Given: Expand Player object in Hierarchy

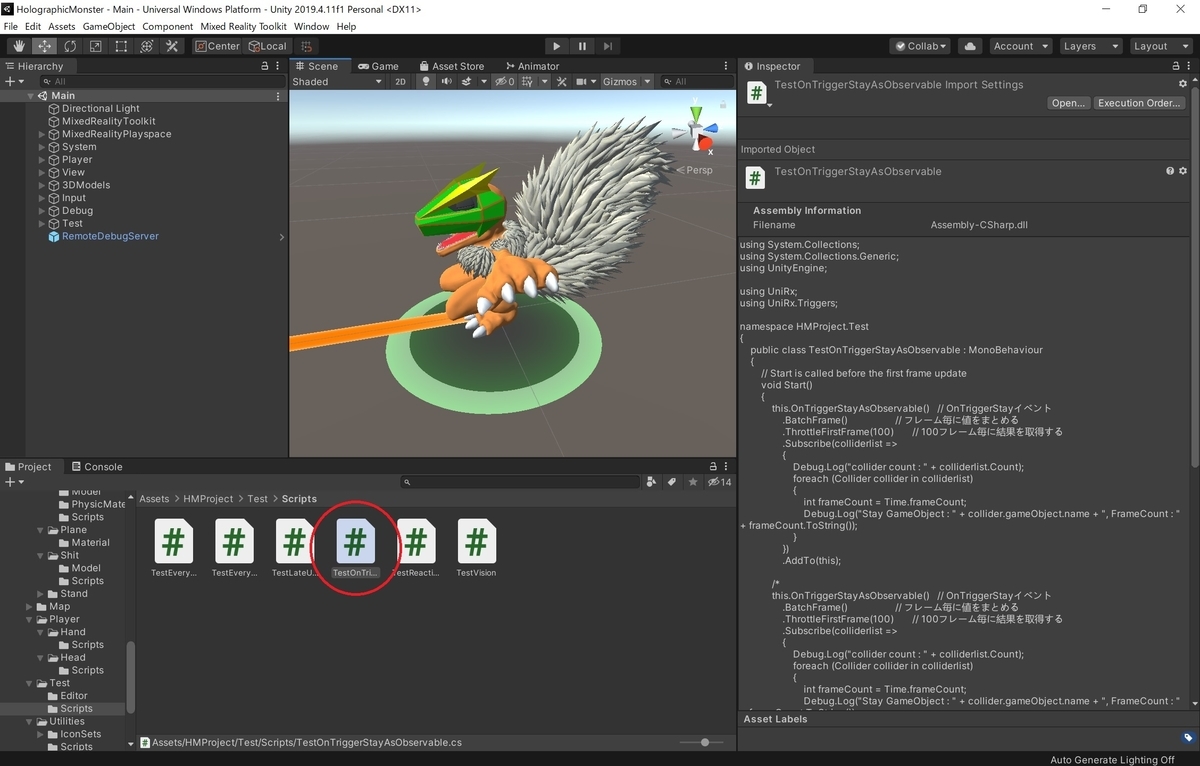Looking at the screenshot, I should coord(42,160).
